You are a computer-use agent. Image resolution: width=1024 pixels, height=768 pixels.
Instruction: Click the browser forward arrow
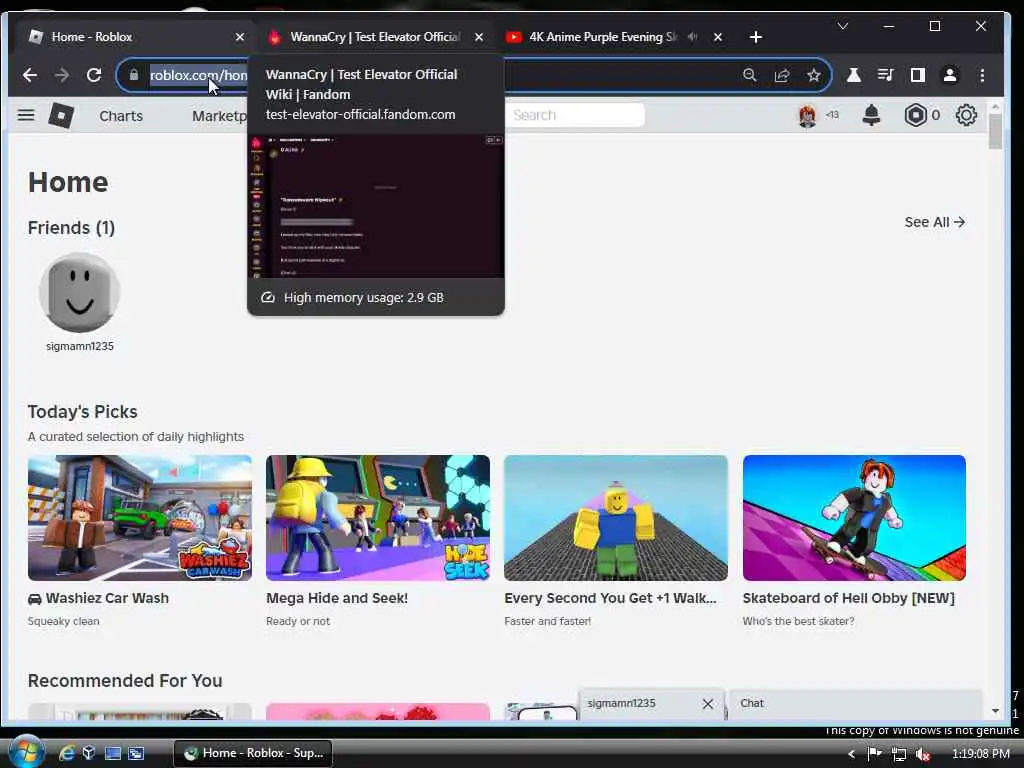(62, 75)
